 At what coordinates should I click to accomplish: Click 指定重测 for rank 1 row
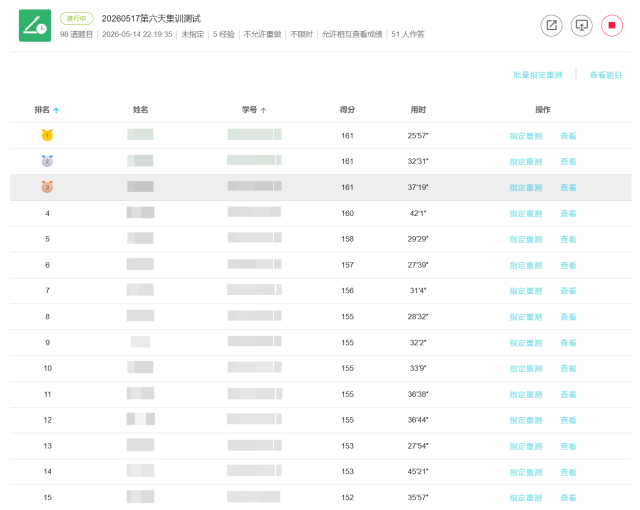(526, 136)
